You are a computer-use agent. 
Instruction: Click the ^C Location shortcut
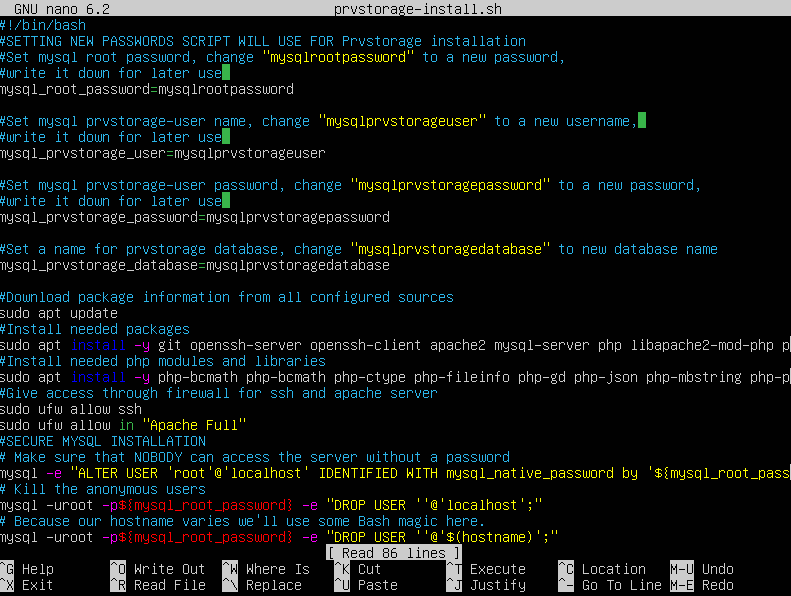602,569
